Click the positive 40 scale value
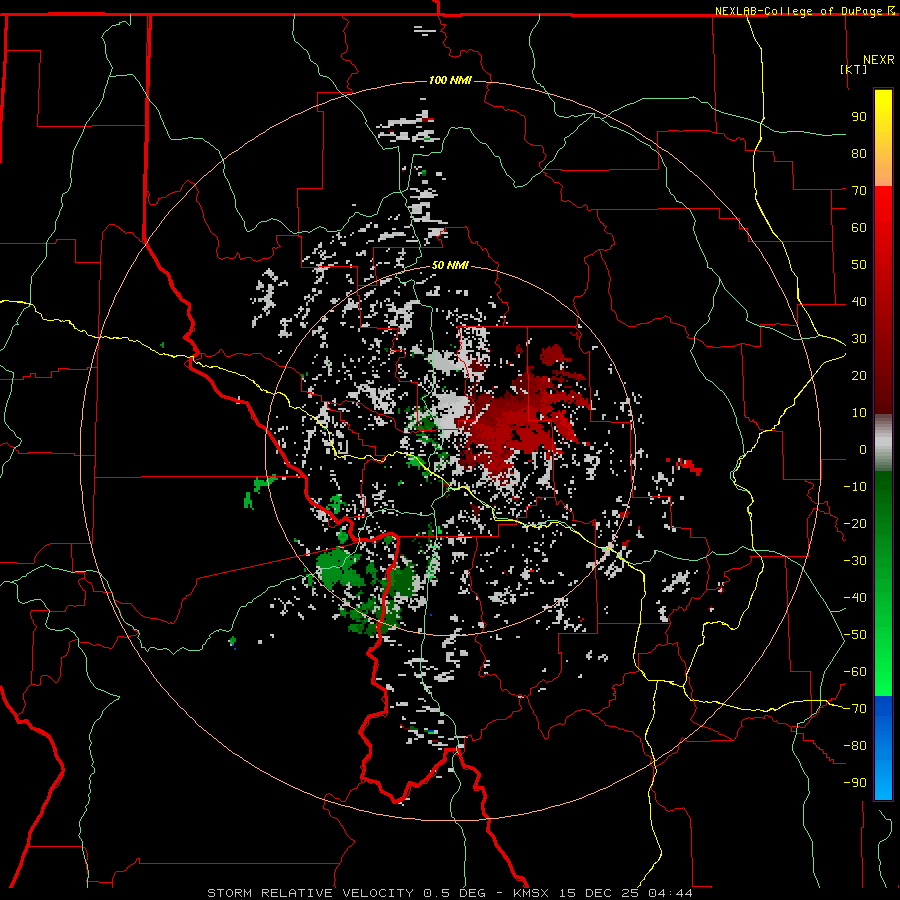Screen dimensions: 900x900 [859, 302]
